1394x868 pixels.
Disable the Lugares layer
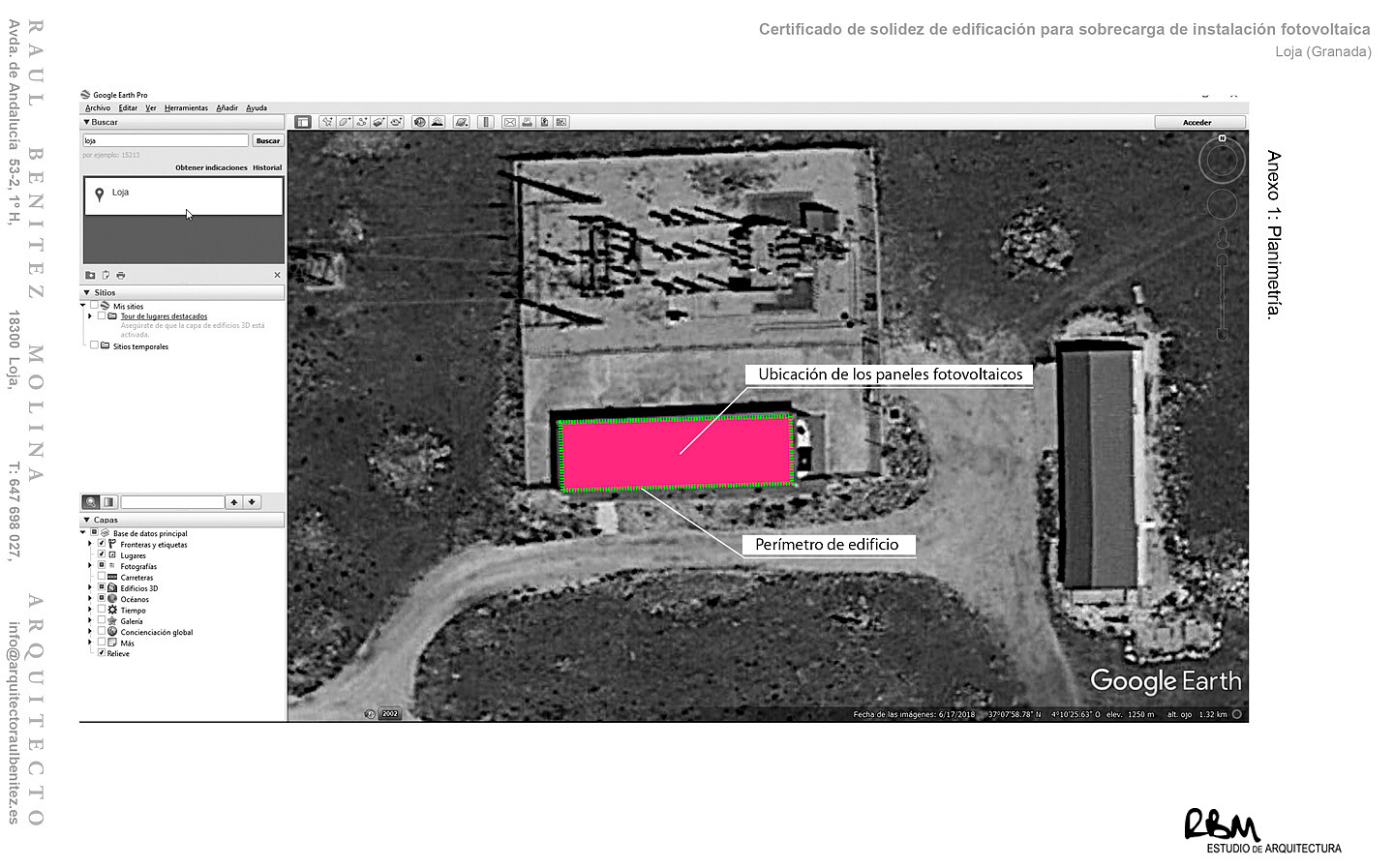coord(101,554)
